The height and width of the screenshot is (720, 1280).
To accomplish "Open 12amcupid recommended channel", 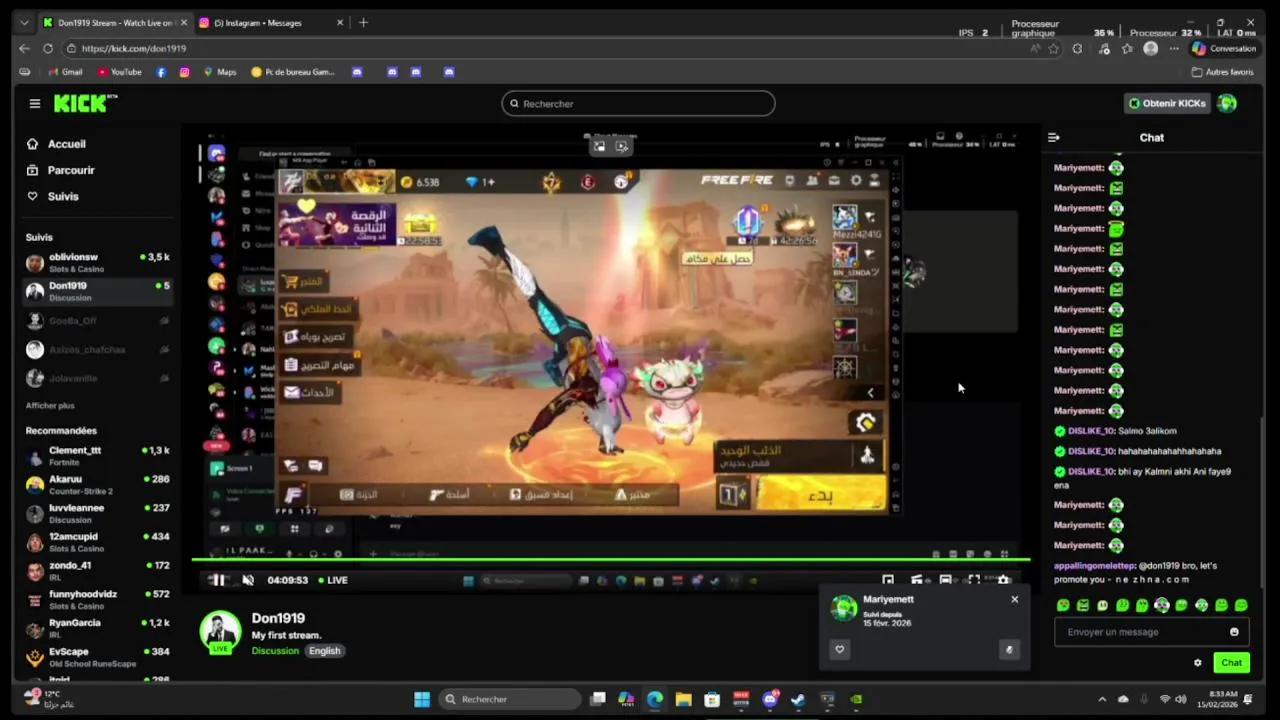I will (97, 542).
